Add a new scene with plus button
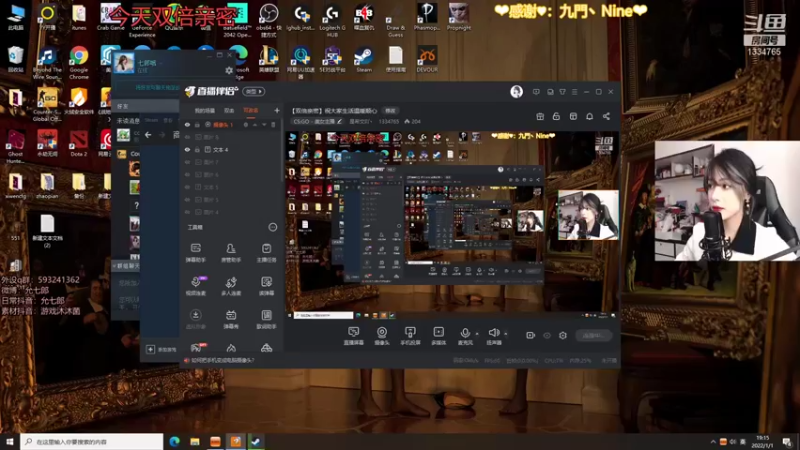This screenshot has width=800, height=450. click(x=277, y=110)
